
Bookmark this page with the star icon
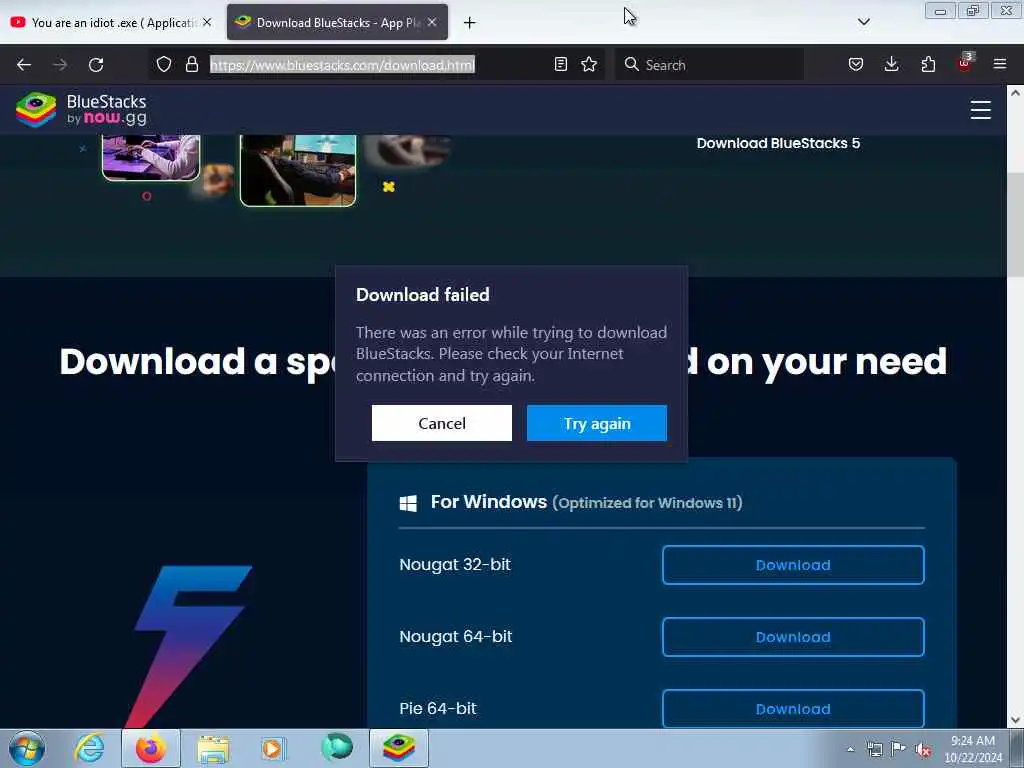pos(589,64)
